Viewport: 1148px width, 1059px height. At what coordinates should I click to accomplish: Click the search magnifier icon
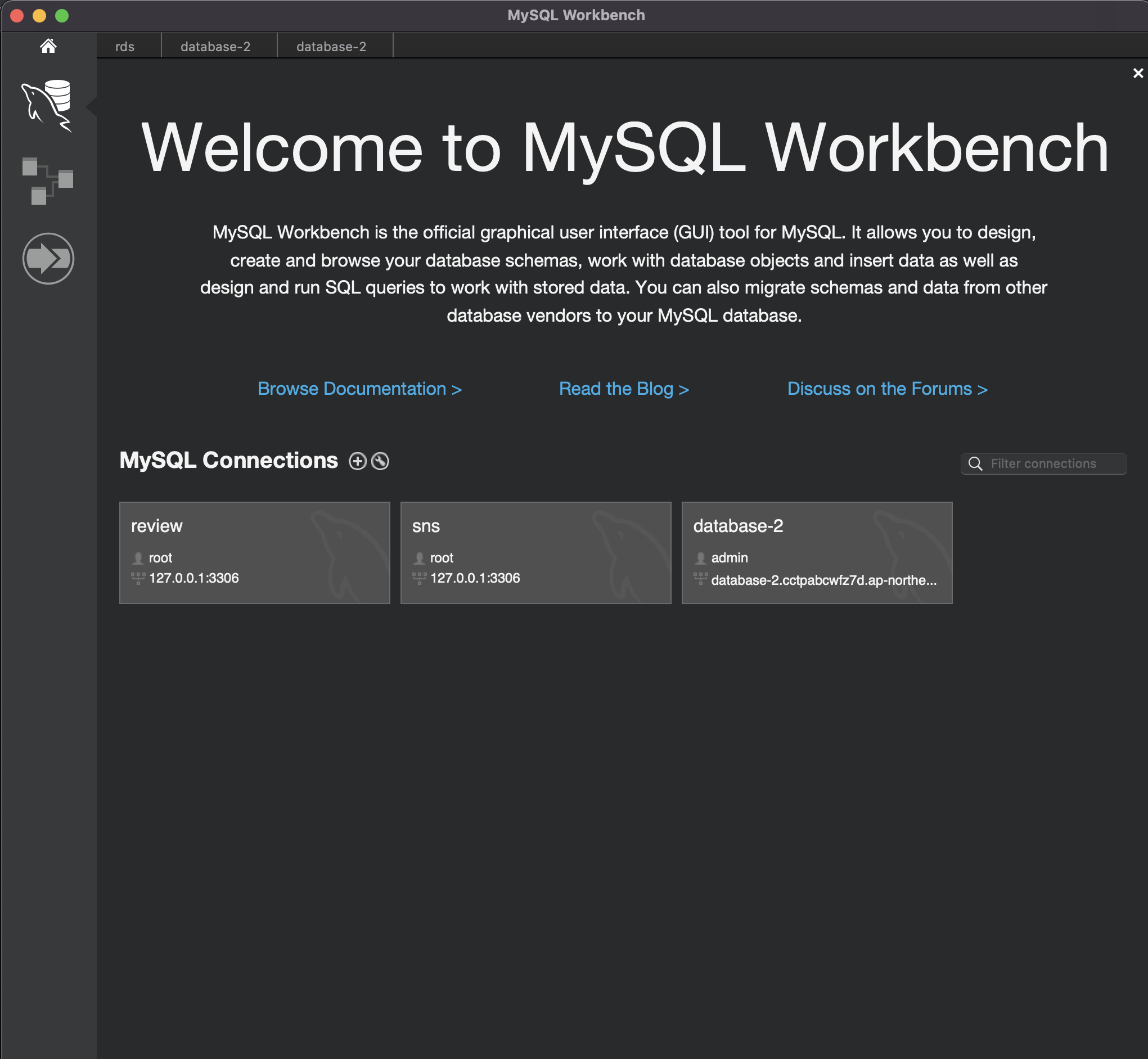pos(975,463)
